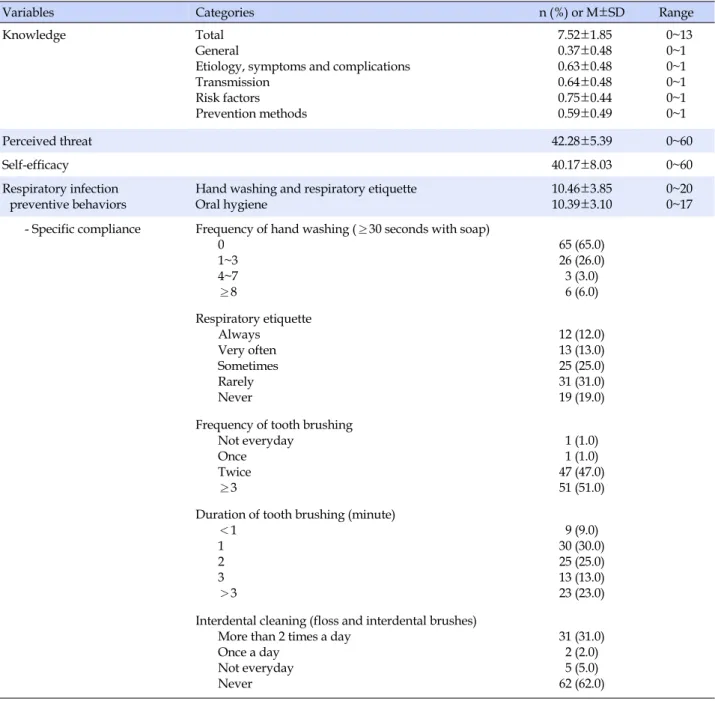Select the value 19 (19.0)
This screenshot has height=701, width=715.
[x=581, y=398]
